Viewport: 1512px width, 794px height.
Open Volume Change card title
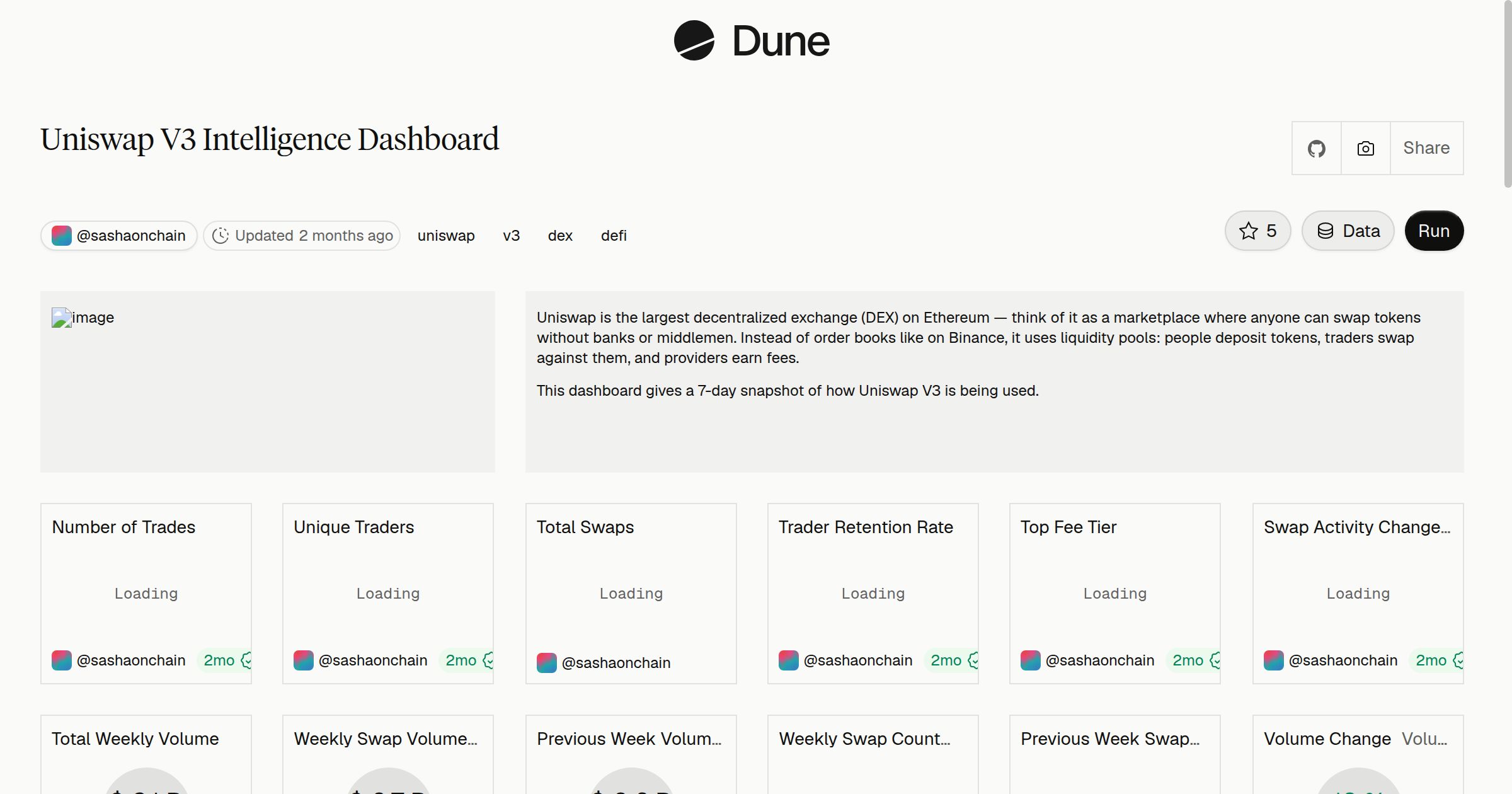1327,739
